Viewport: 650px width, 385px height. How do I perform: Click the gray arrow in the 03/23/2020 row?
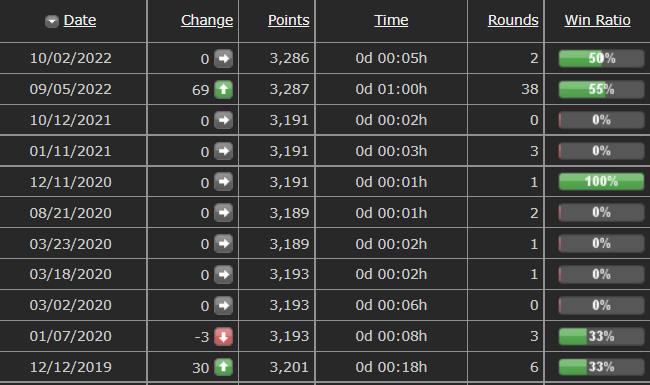pos(223,243)
